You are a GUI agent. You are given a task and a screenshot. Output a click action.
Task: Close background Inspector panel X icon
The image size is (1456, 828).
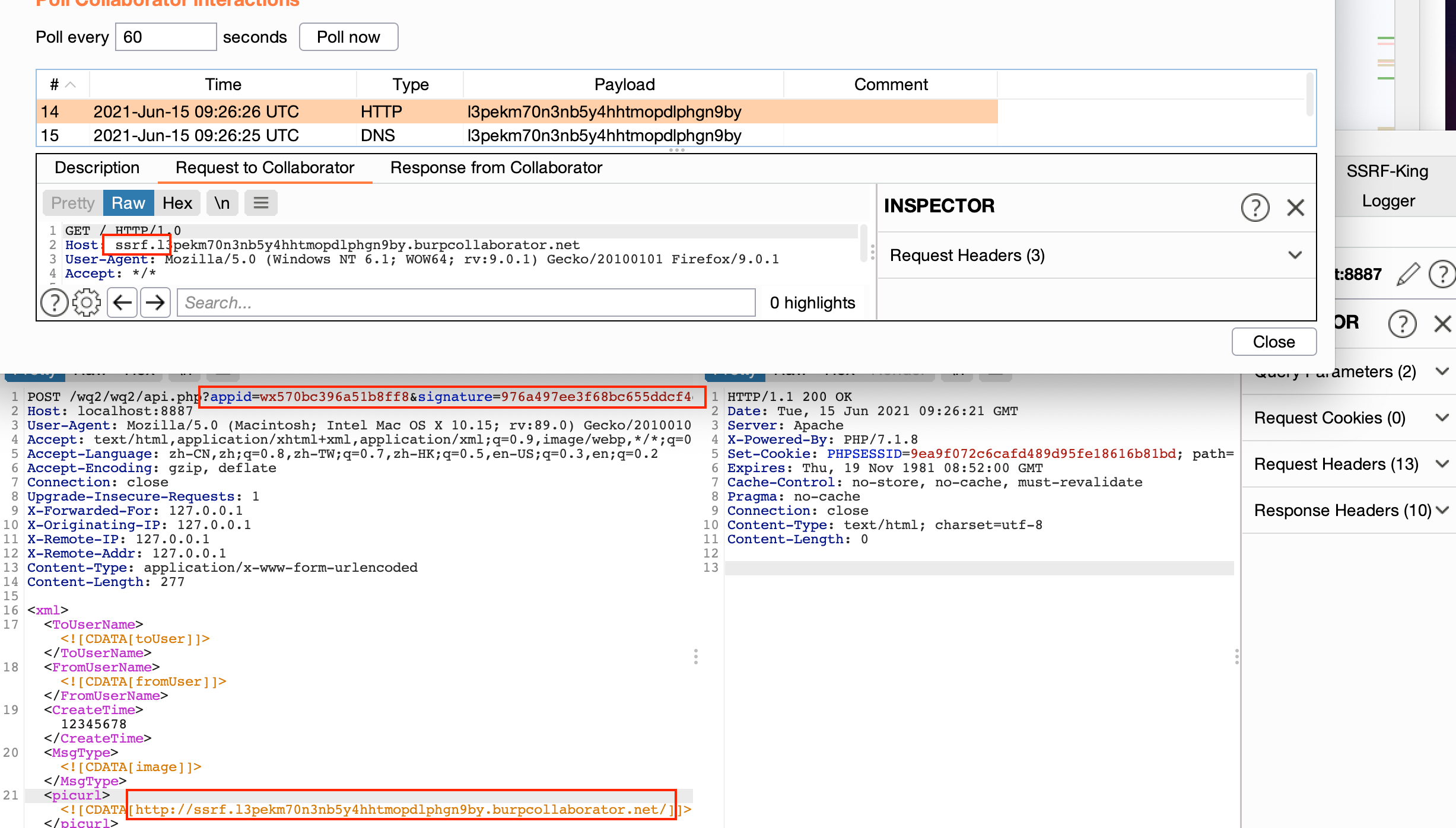coord(1442,323)
